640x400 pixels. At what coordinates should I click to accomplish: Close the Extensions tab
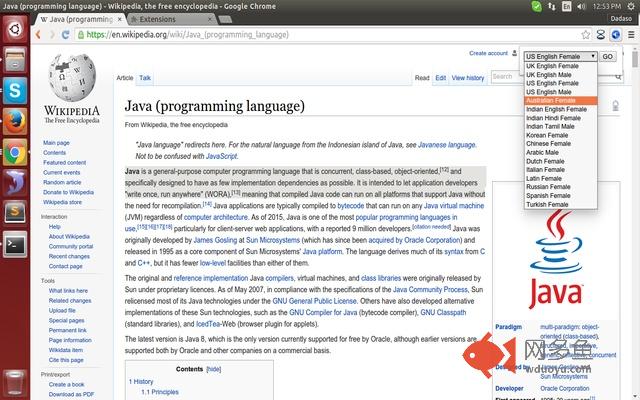(210, 19)
